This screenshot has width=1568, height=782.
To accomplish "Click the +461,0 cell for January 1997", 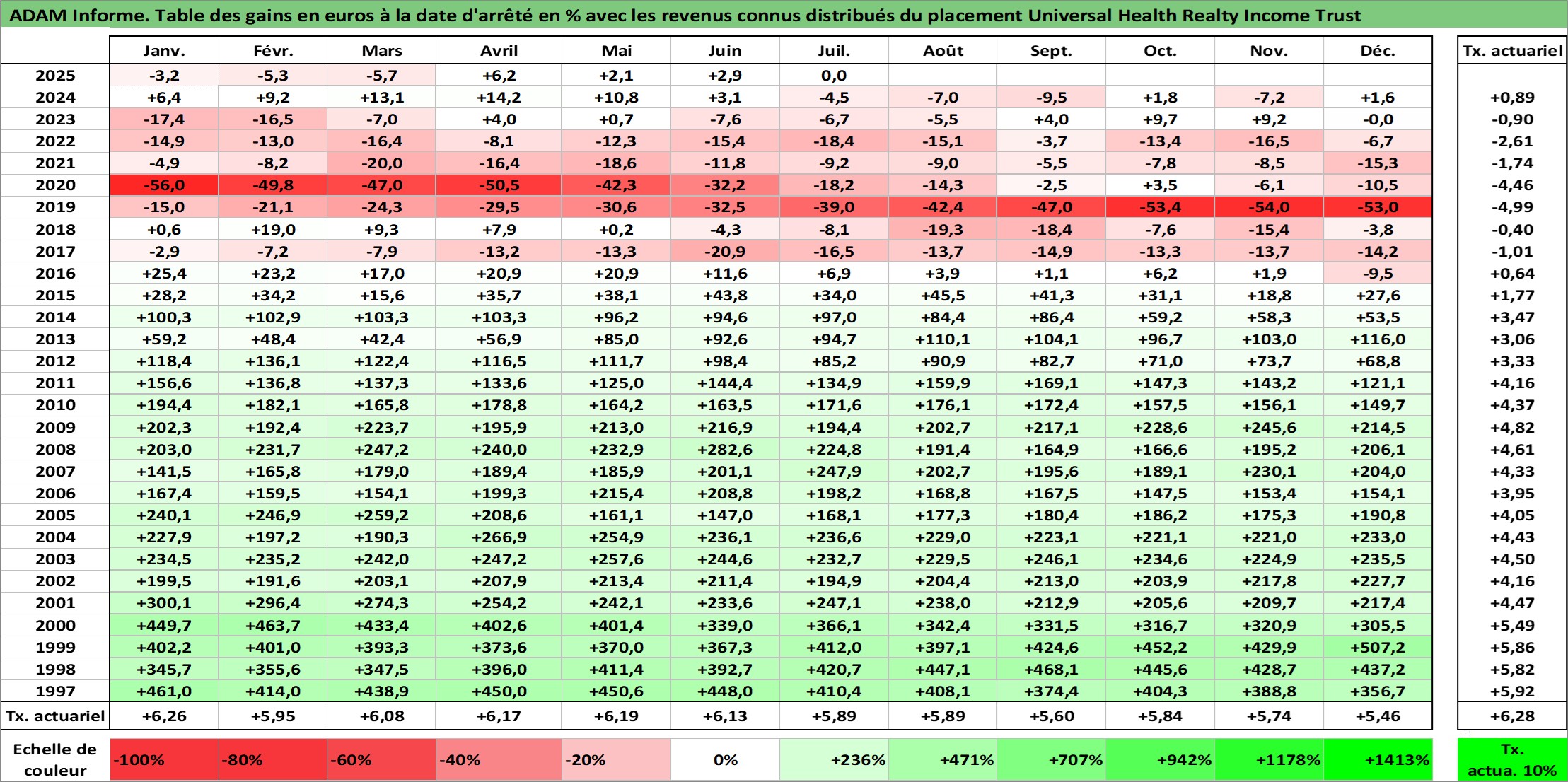I will [164, 691].
